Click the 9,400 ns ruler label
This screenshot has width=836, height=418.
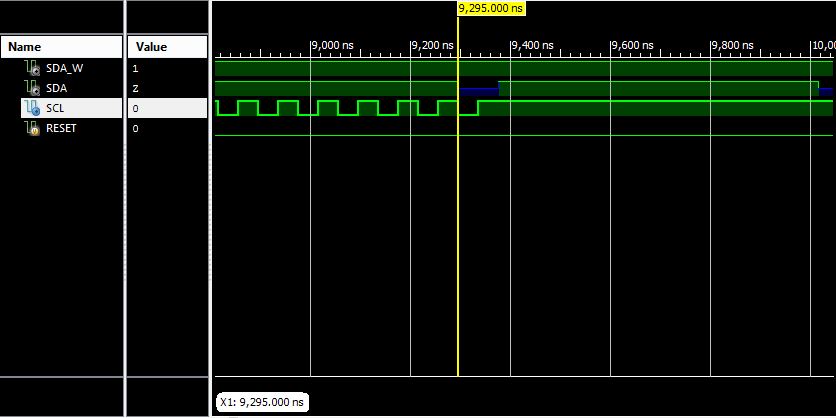pos(533,45)
